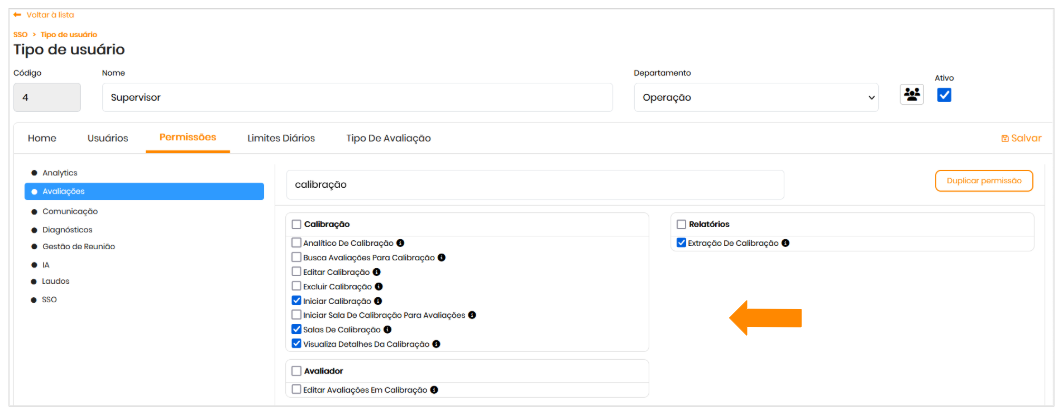
Task: Check the Calibração group header checkbox
Action: pos(296,225)
